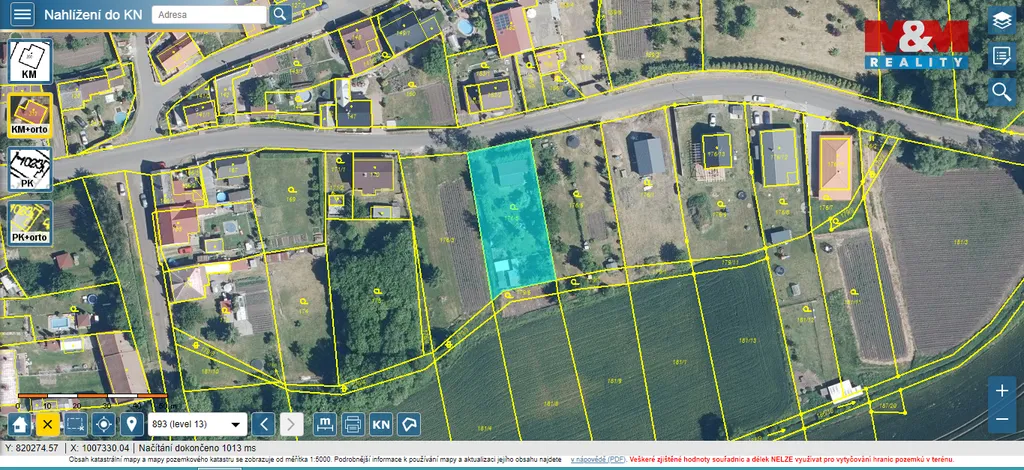Zoom in with the plus button
Screen dimensions: 1024x470
[1002, 390]
